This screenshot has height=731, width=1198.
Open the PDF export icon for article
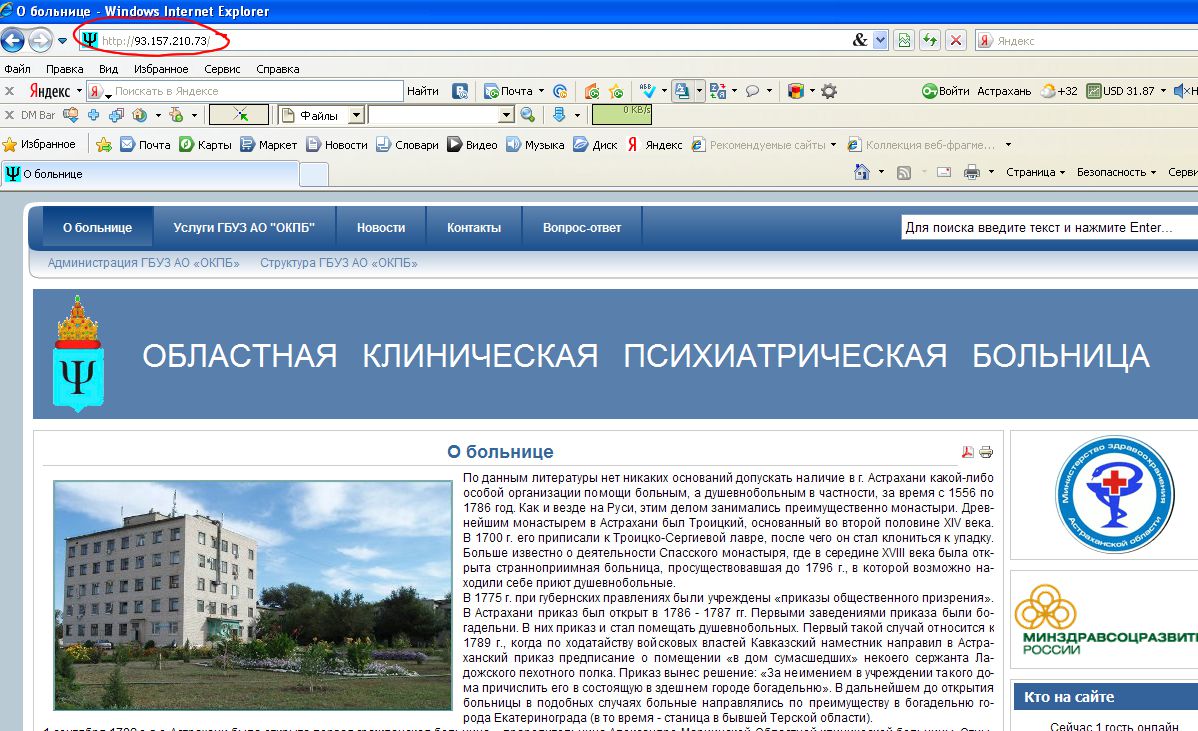coord(967,452)
